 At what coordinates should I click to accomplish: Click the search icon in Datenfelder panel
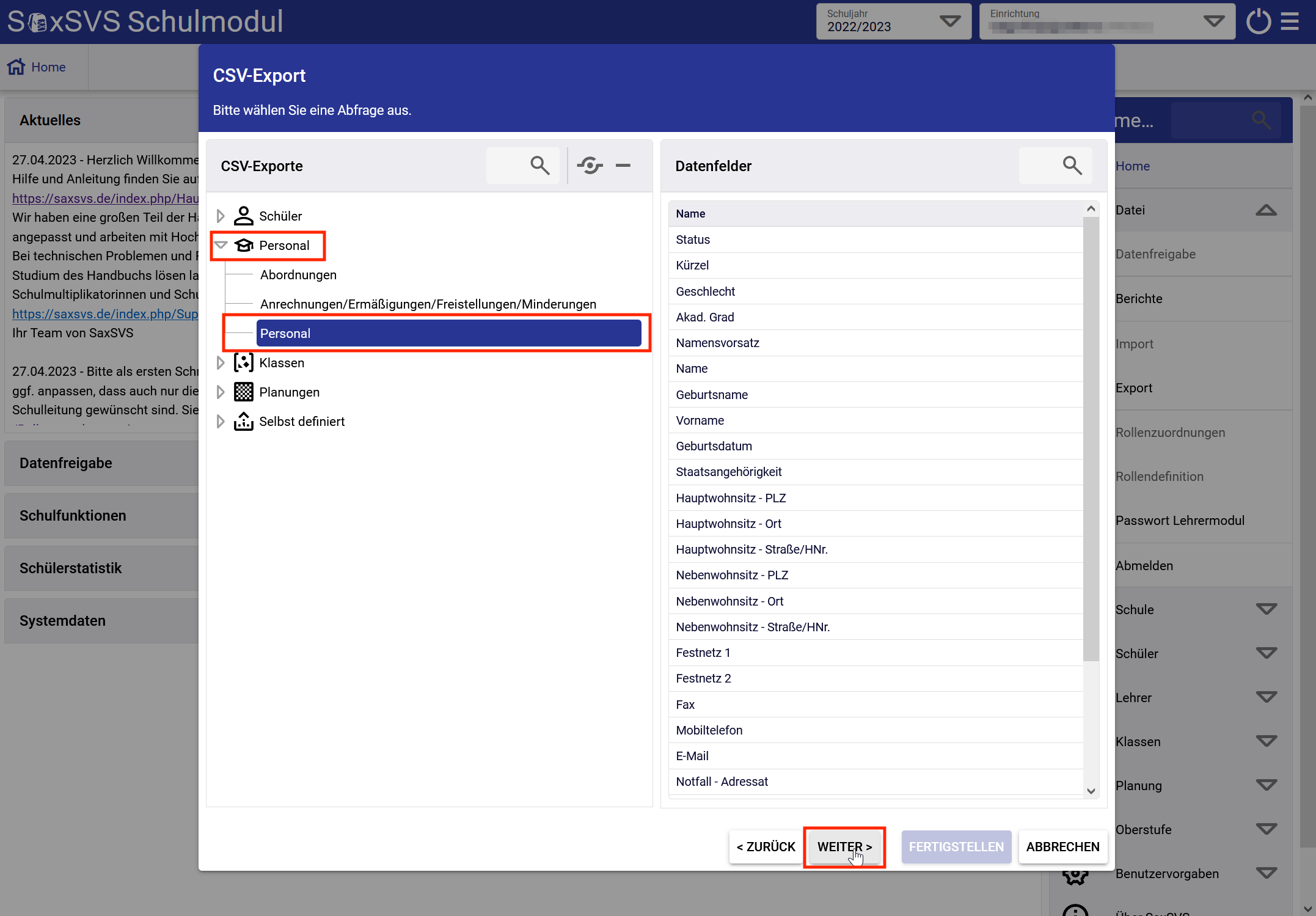tap(1072, 166)
